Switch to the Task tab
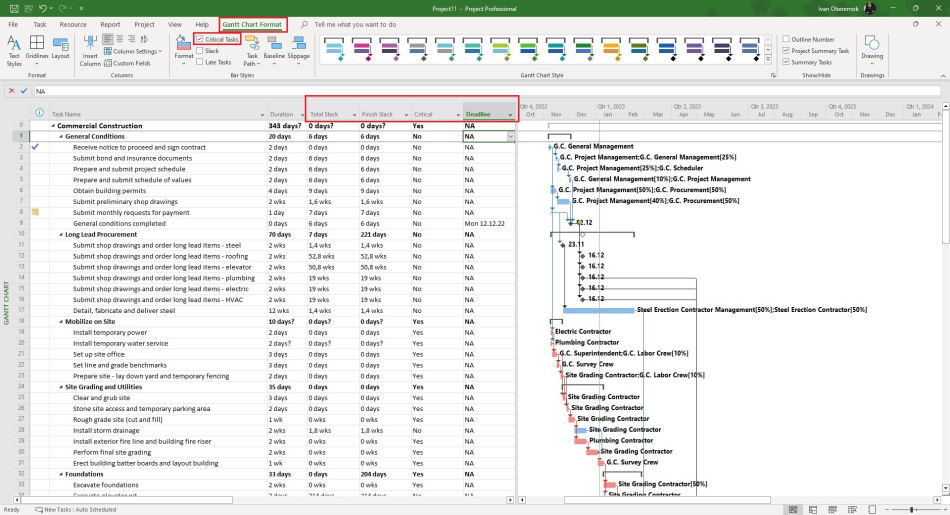This screenshot has width=950, height=515. pyautogui.click(x=40, y=24)
